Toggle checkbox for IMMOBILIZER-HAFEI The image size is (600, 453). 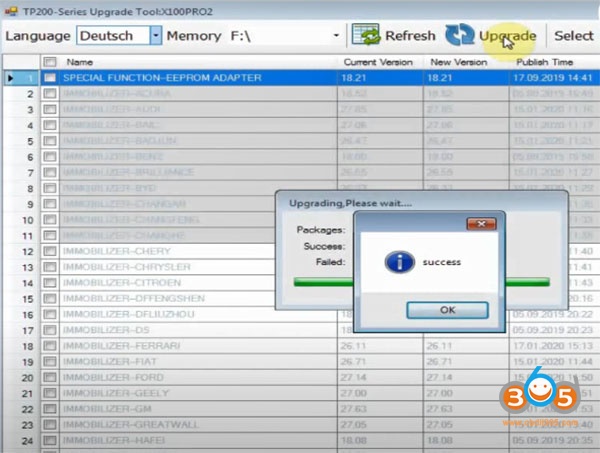pyautogui.click(x=50, y=440)
